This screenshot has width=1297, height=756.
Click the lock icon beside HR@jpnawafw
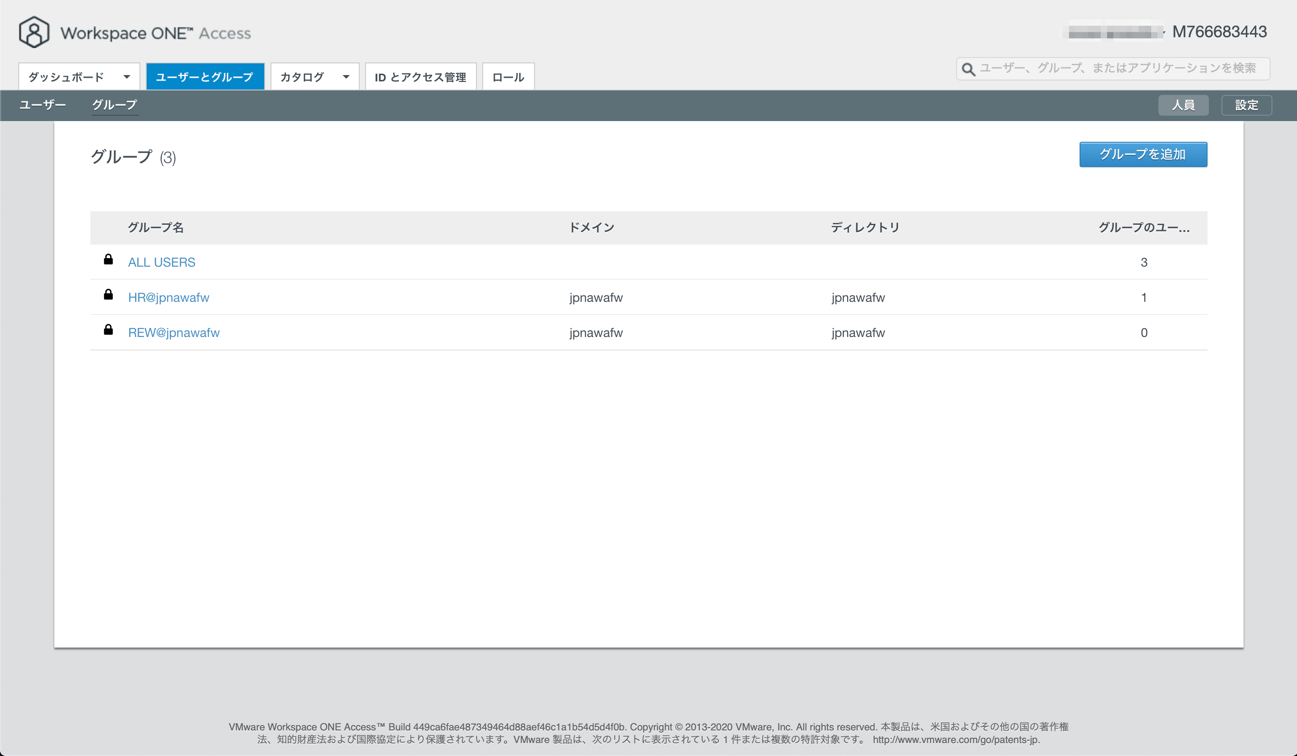[108, 295]
